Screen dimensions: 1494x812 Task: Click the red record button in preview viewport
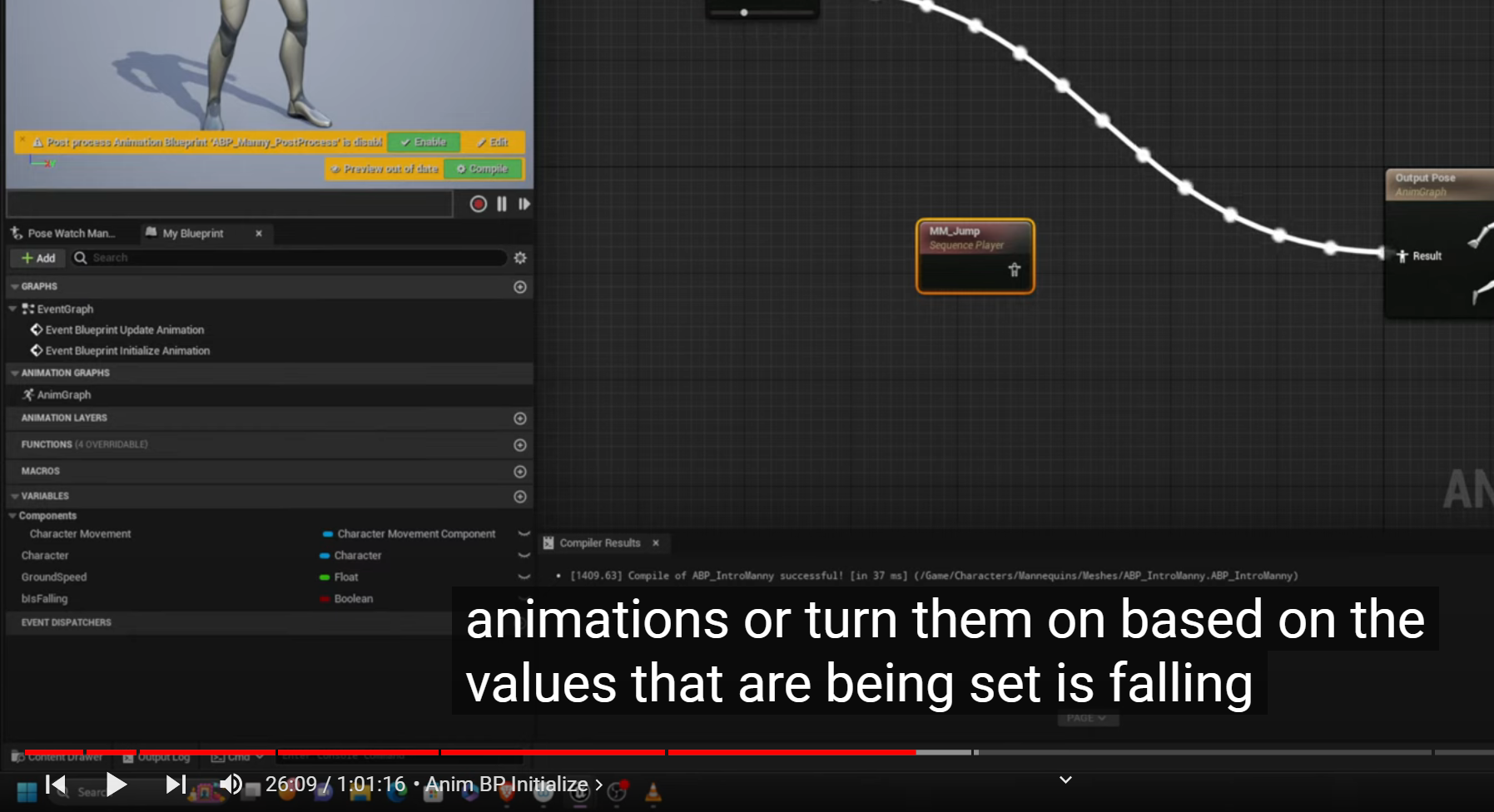tap(478, 204)
